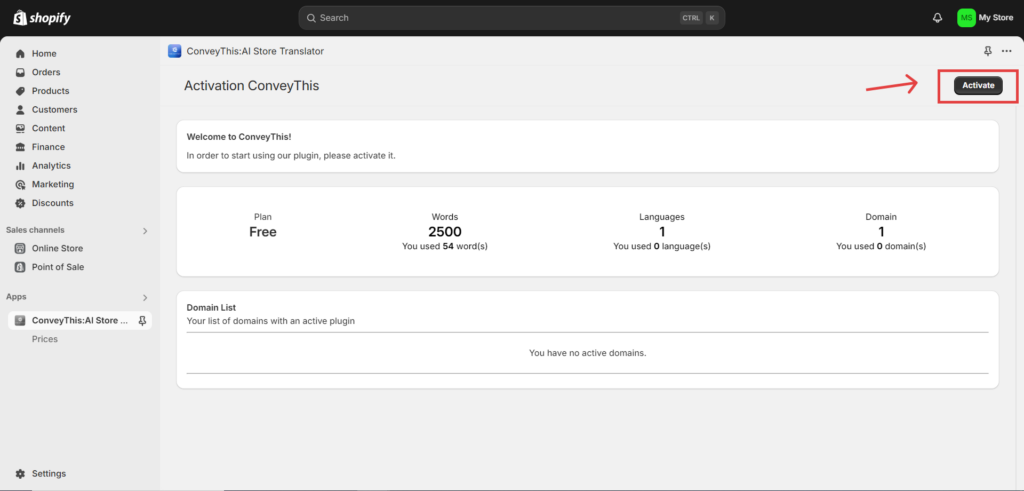Viewport: 1024px width, 491px height.
Task: Open the MS store avatar menu
Action: click(966, 18)
